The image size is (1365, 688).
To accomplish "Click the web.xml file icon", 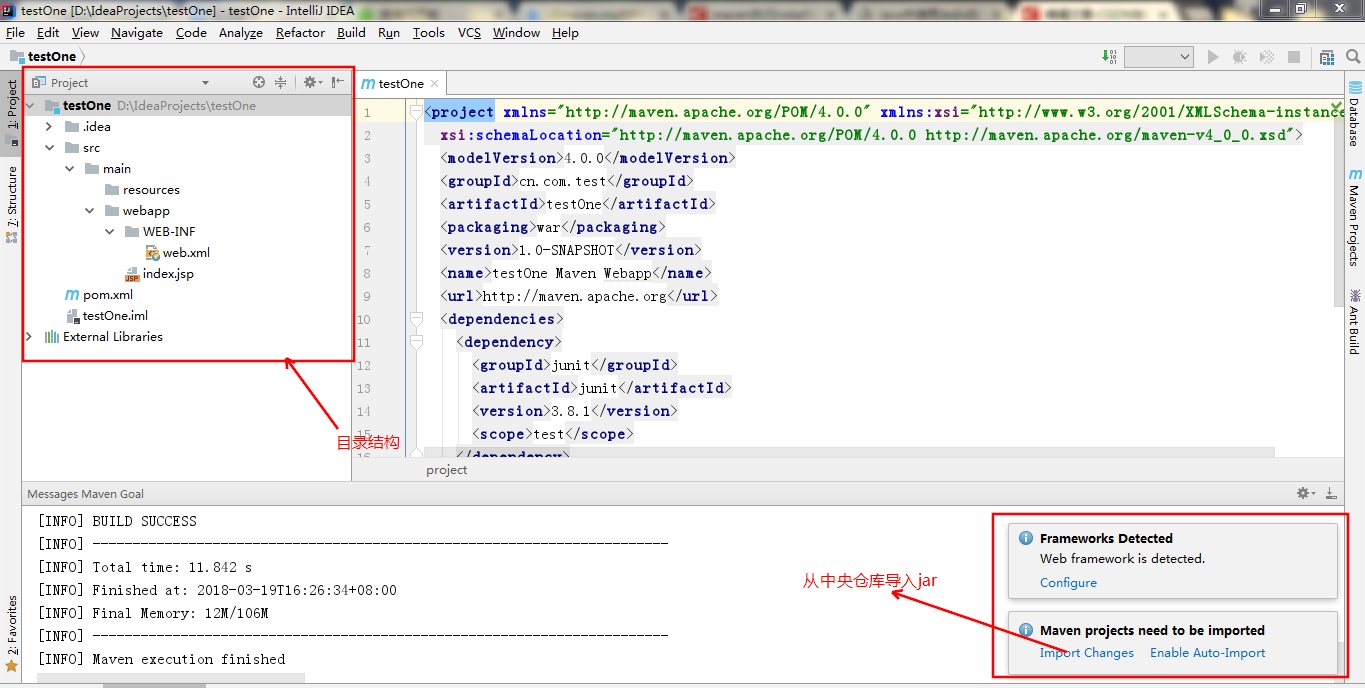I will click(152, 252).
